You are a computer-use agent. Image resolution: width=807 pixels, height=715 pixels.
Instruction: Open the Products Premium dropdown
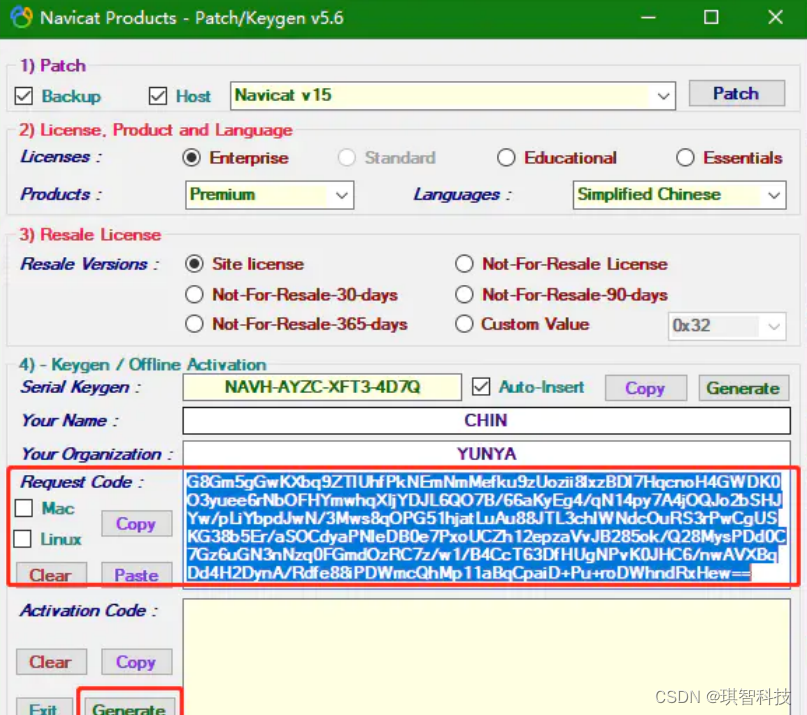(270, 195)
